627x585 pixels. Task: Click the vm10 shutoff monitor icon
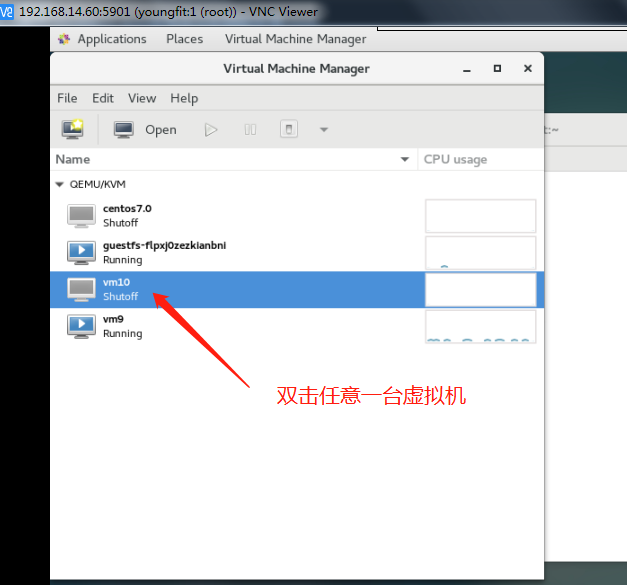click(x=81, y=290)
